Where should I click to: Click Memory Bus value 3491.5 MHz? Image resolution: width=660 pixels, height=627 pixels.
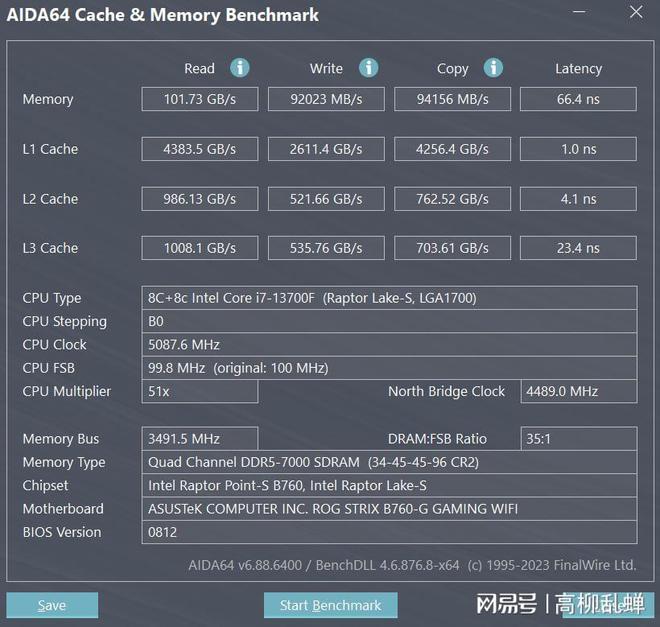point(200,439)
